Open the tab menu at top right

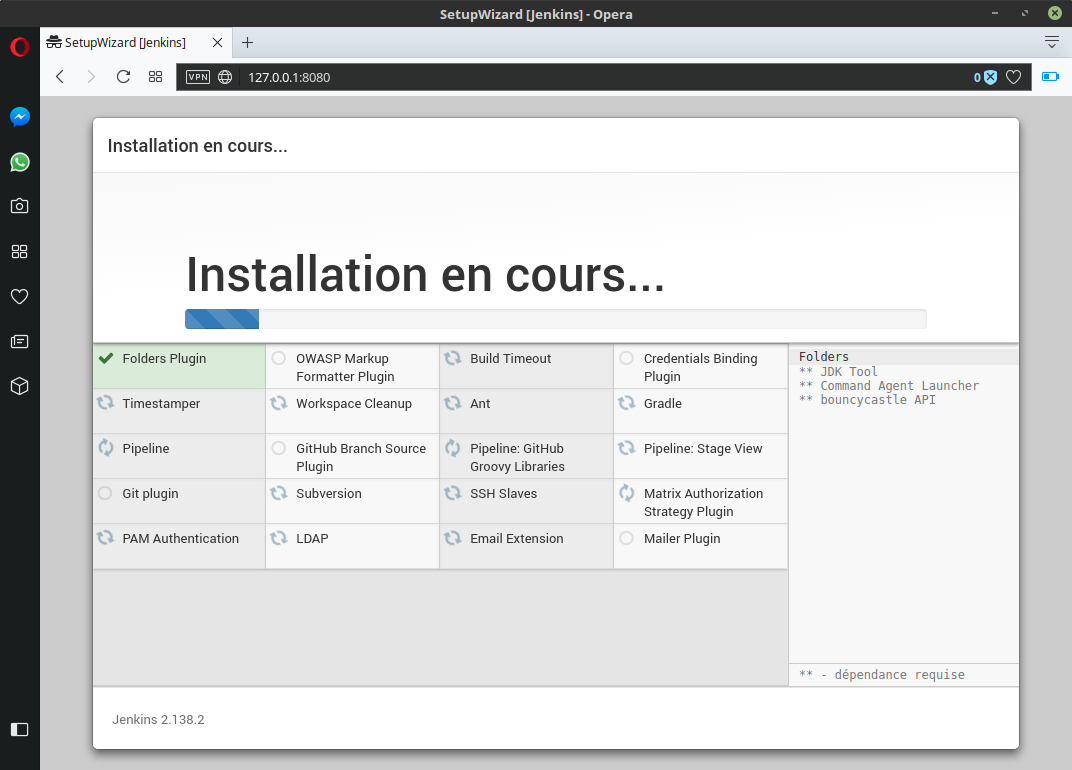(1051, 42)
